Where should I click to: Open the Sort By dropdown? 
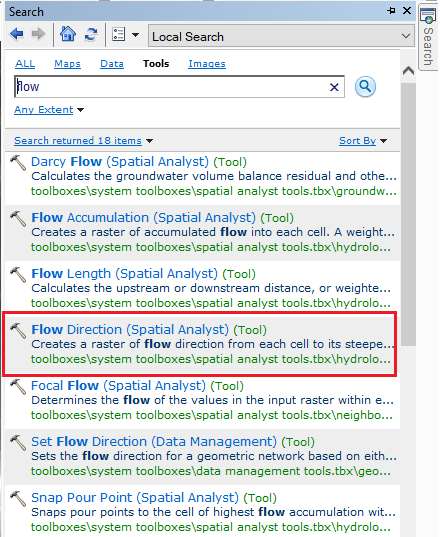coord(363,141)
